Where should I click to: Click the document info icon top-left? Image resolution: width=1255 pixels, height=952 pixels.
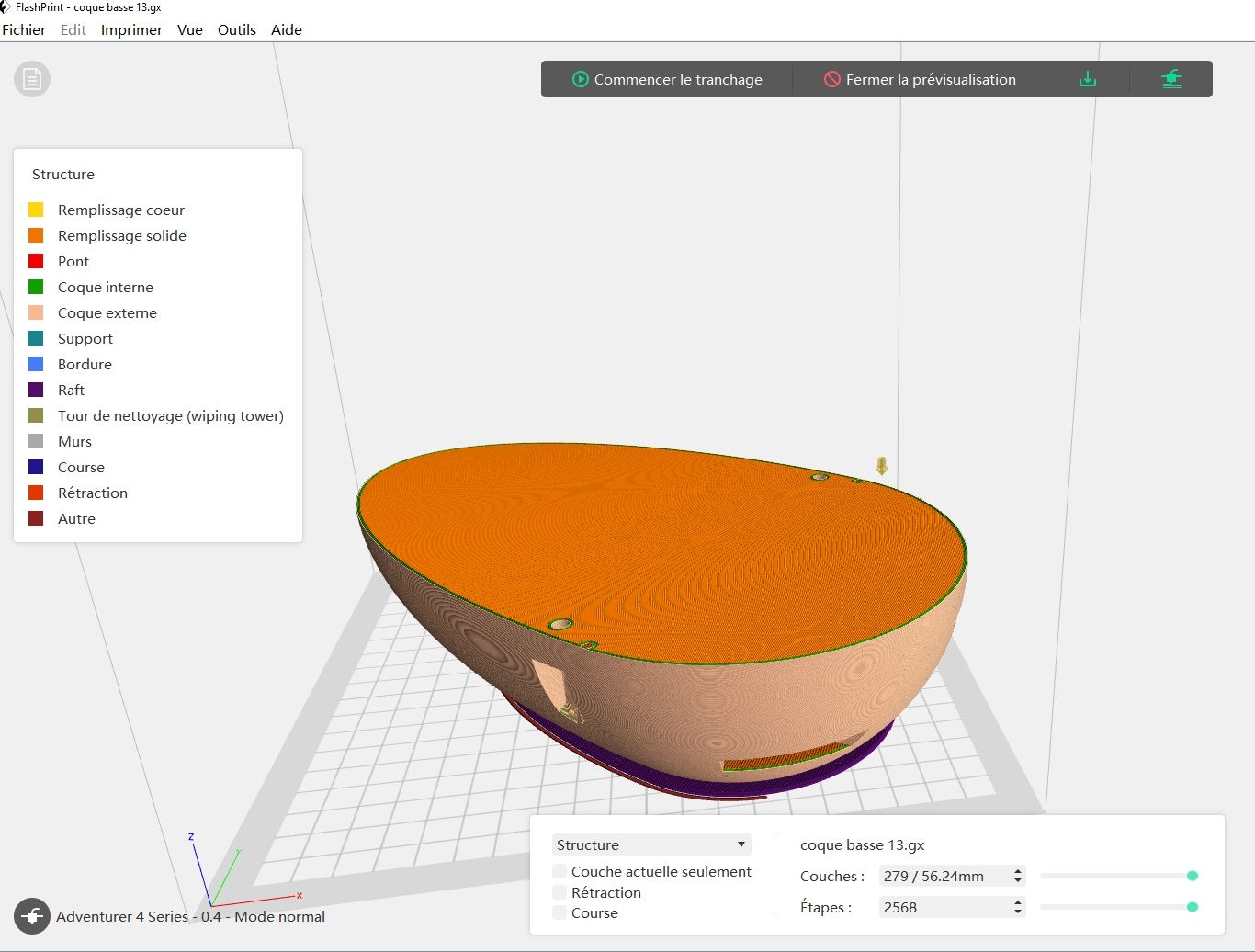(32, 79)
